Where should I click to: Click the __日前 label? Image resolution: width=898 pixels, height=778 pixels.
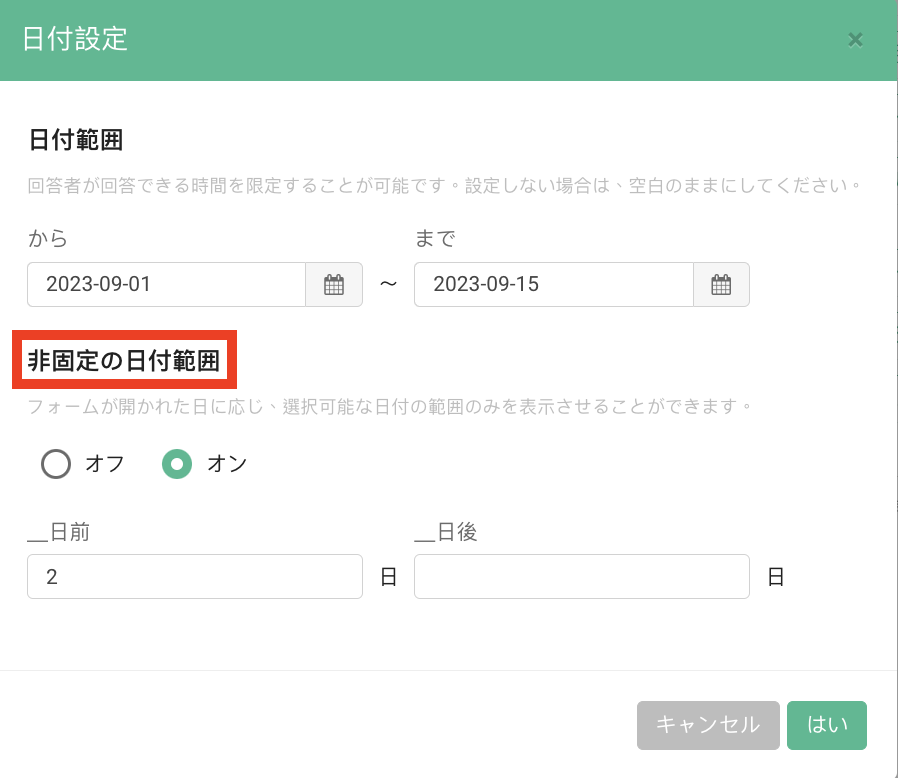(x=59, y=532)
